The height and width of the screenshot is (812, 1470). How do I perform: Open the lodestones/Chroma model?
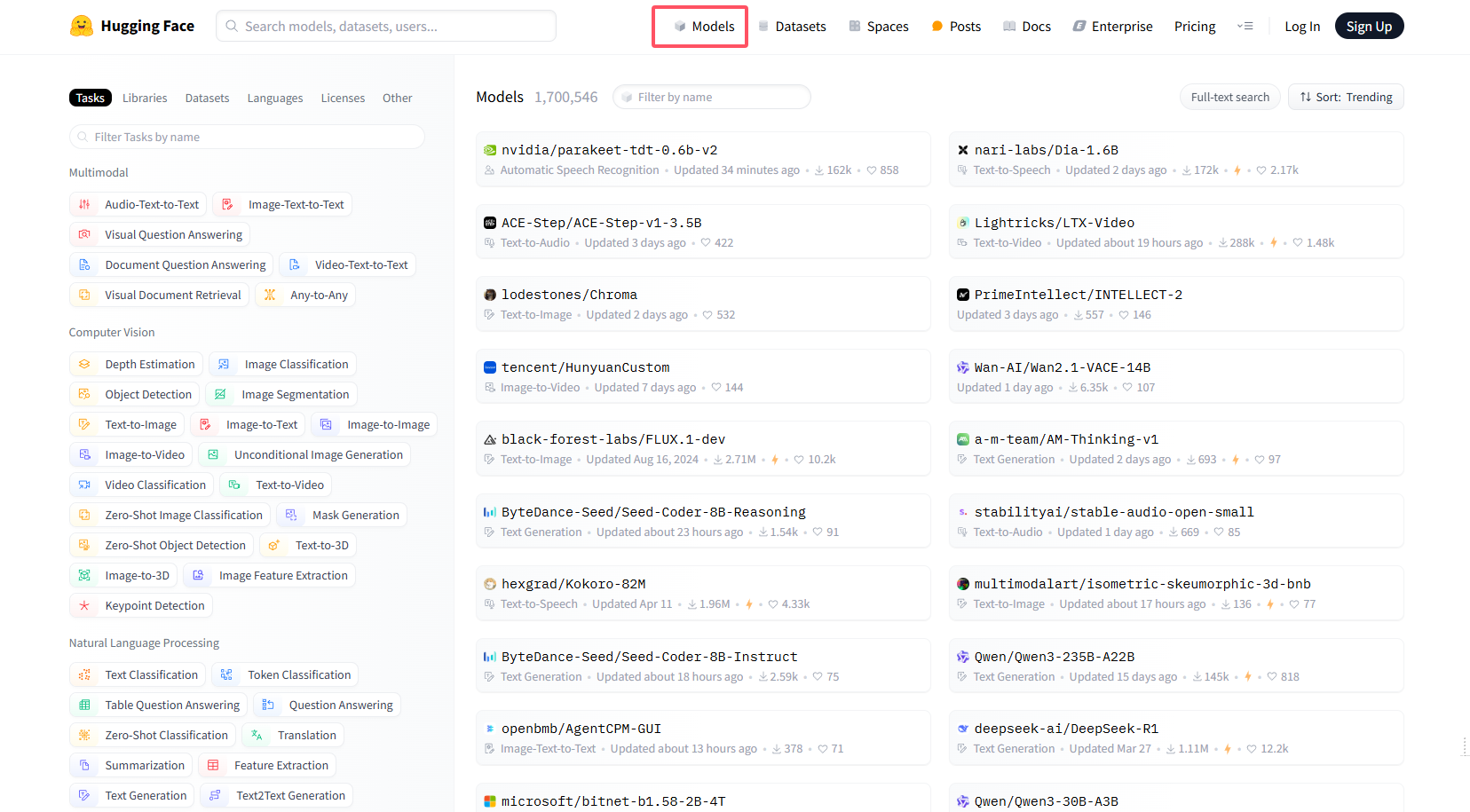tap(703, 304)
